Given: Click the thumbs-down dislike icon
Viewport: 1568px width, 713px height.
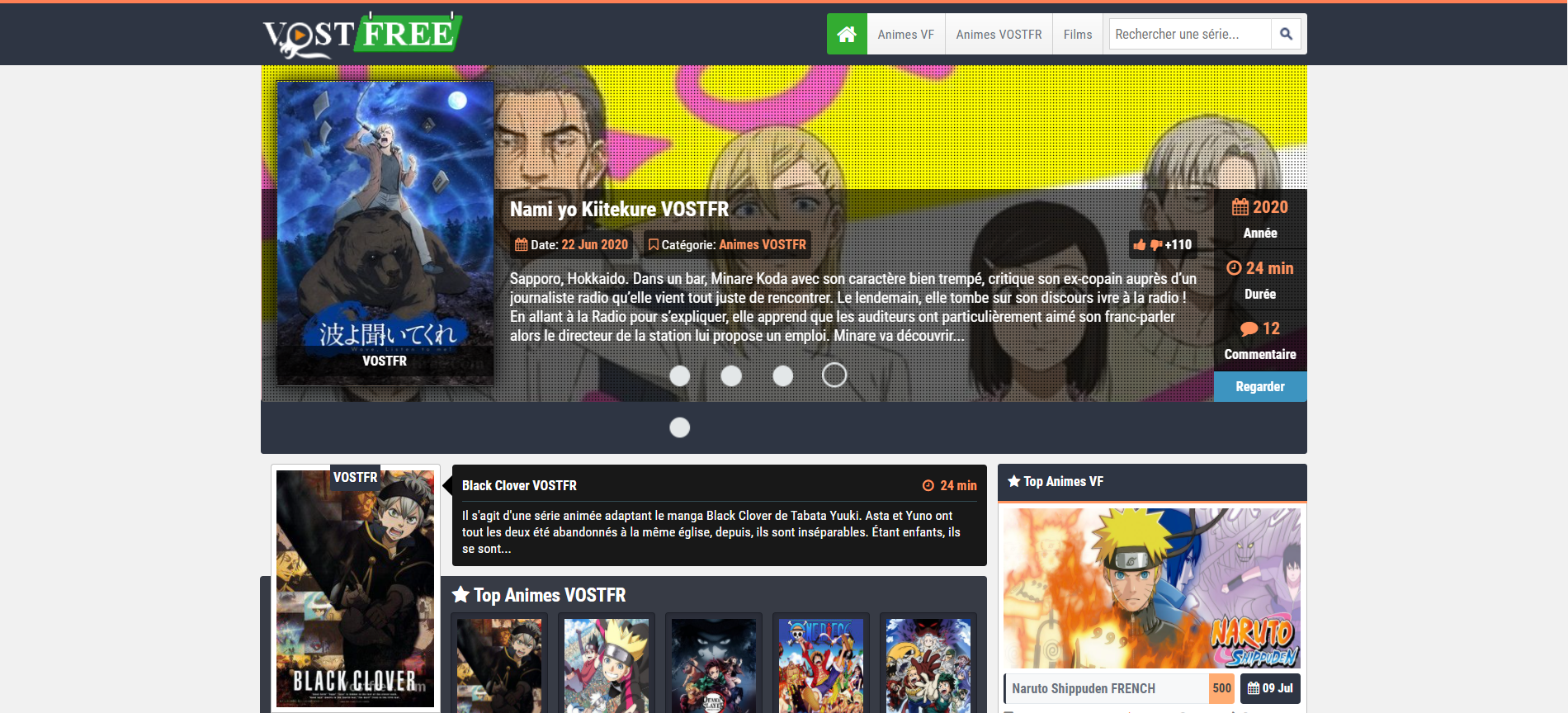Looking at the screenshot, I should 1156,245.
